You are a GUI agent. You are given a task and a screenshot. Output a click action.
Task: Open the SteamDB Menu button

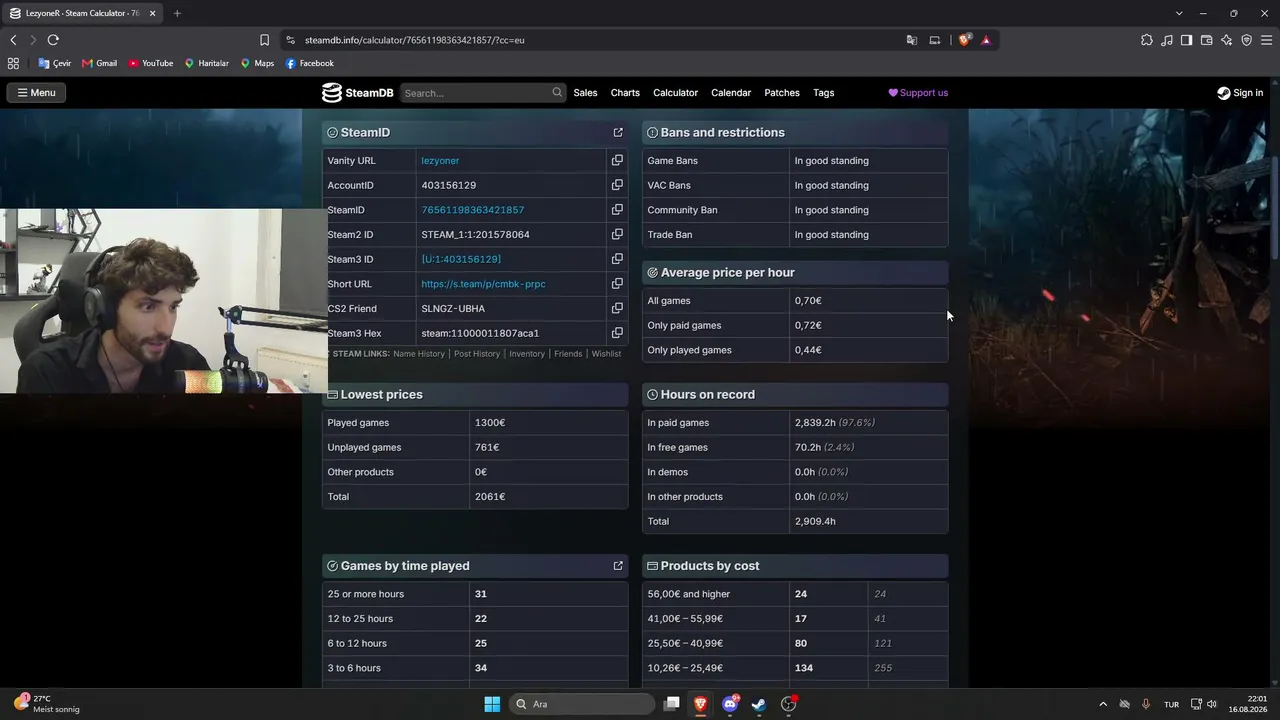(36, 93)
